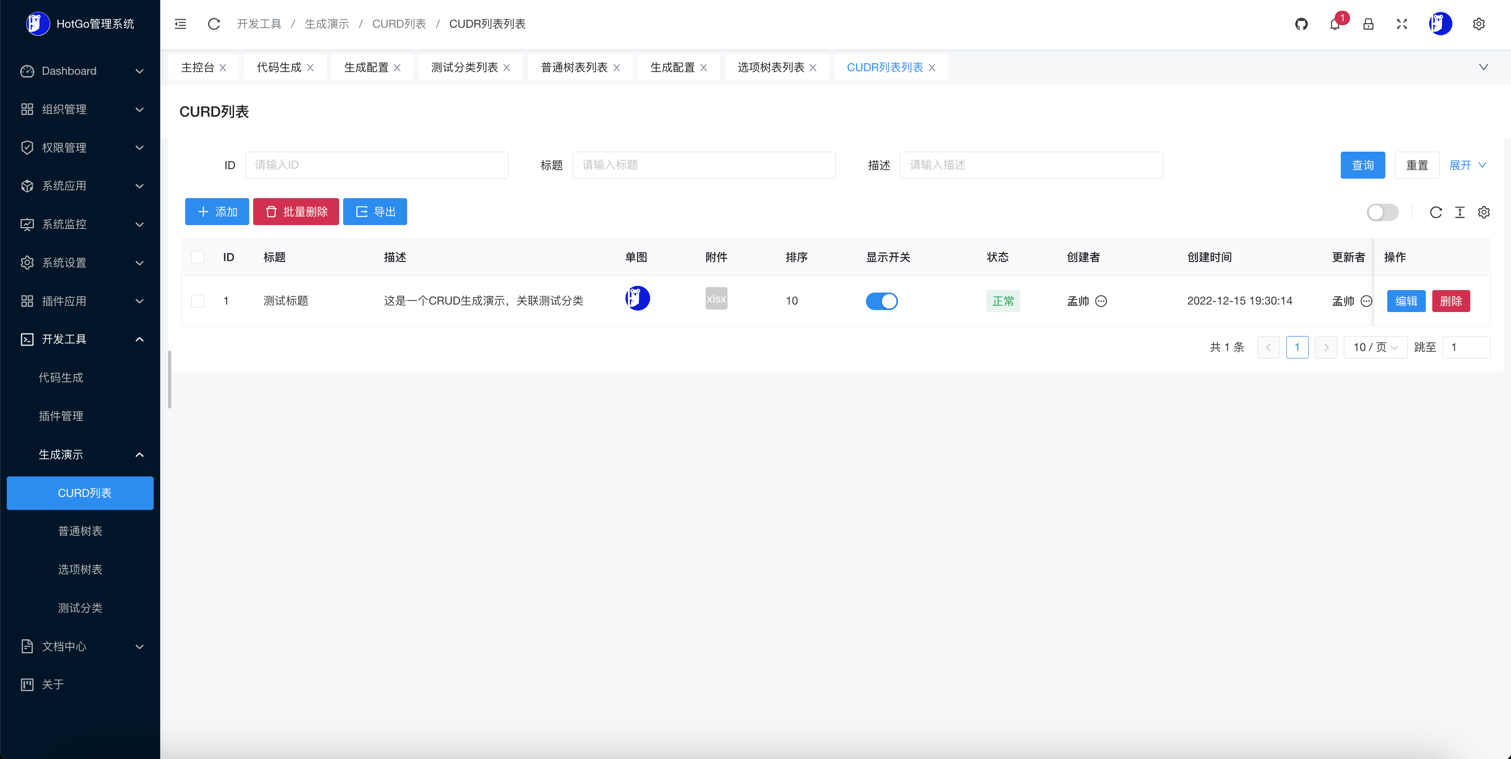The image size is (1511, 759).
Task: Toggle the switch above the table
Action: [x=1382, y=212]
